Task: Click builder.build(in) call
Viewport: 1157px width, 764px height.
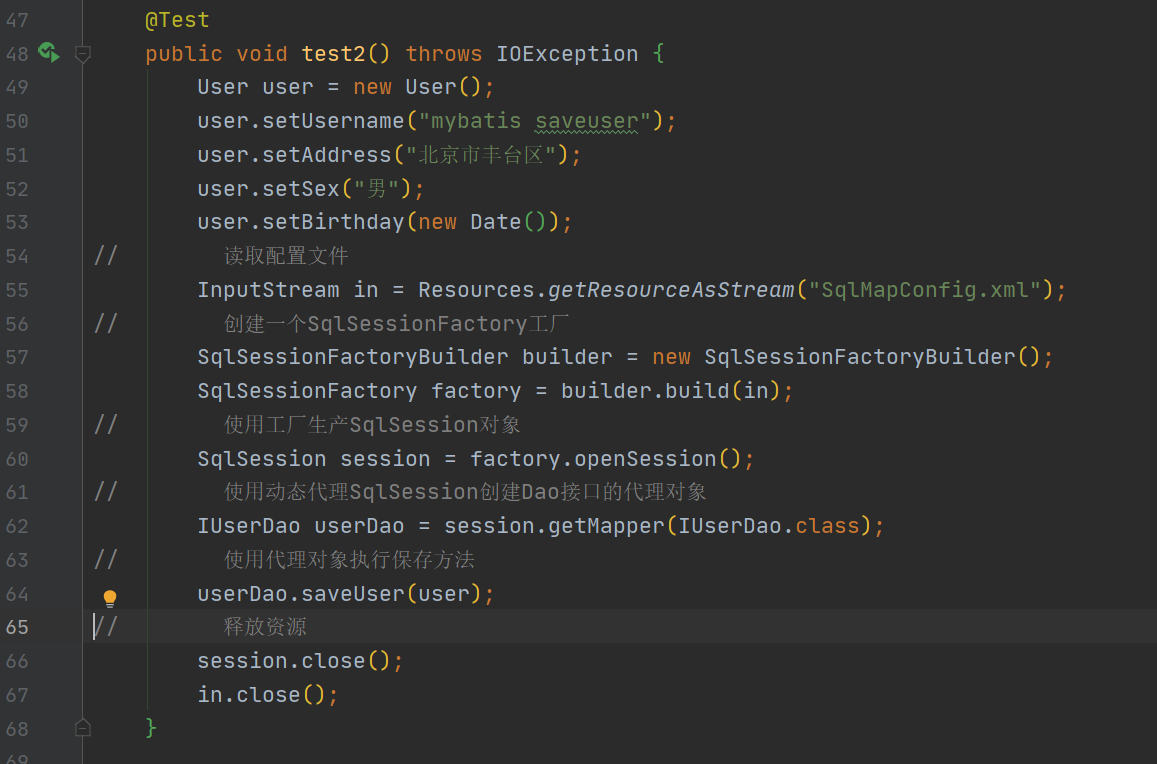Action: [670, 391]
